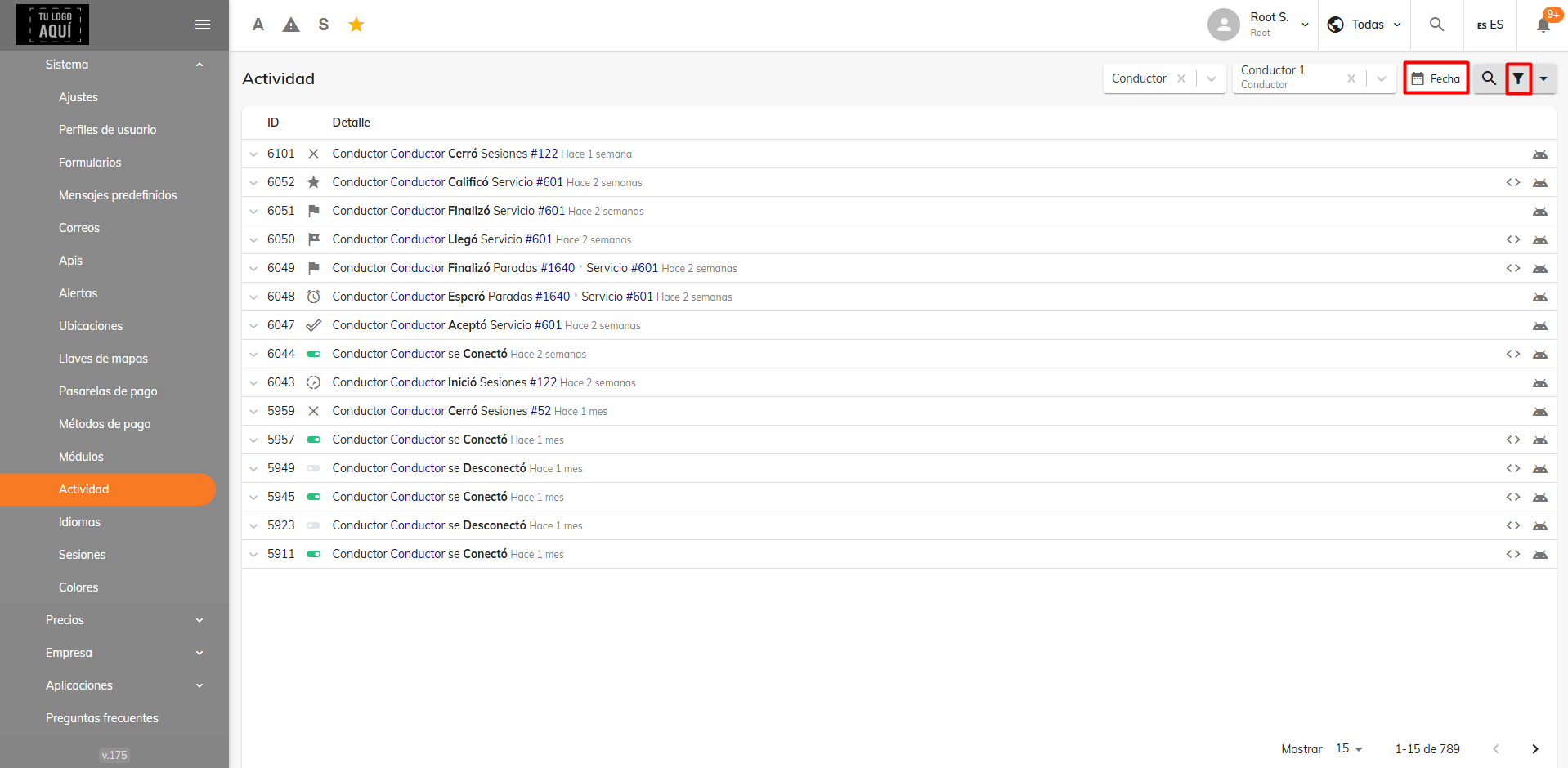Open dropdown arrow next to filter funnel
1568x768 pixels.
coord(1543,78)
